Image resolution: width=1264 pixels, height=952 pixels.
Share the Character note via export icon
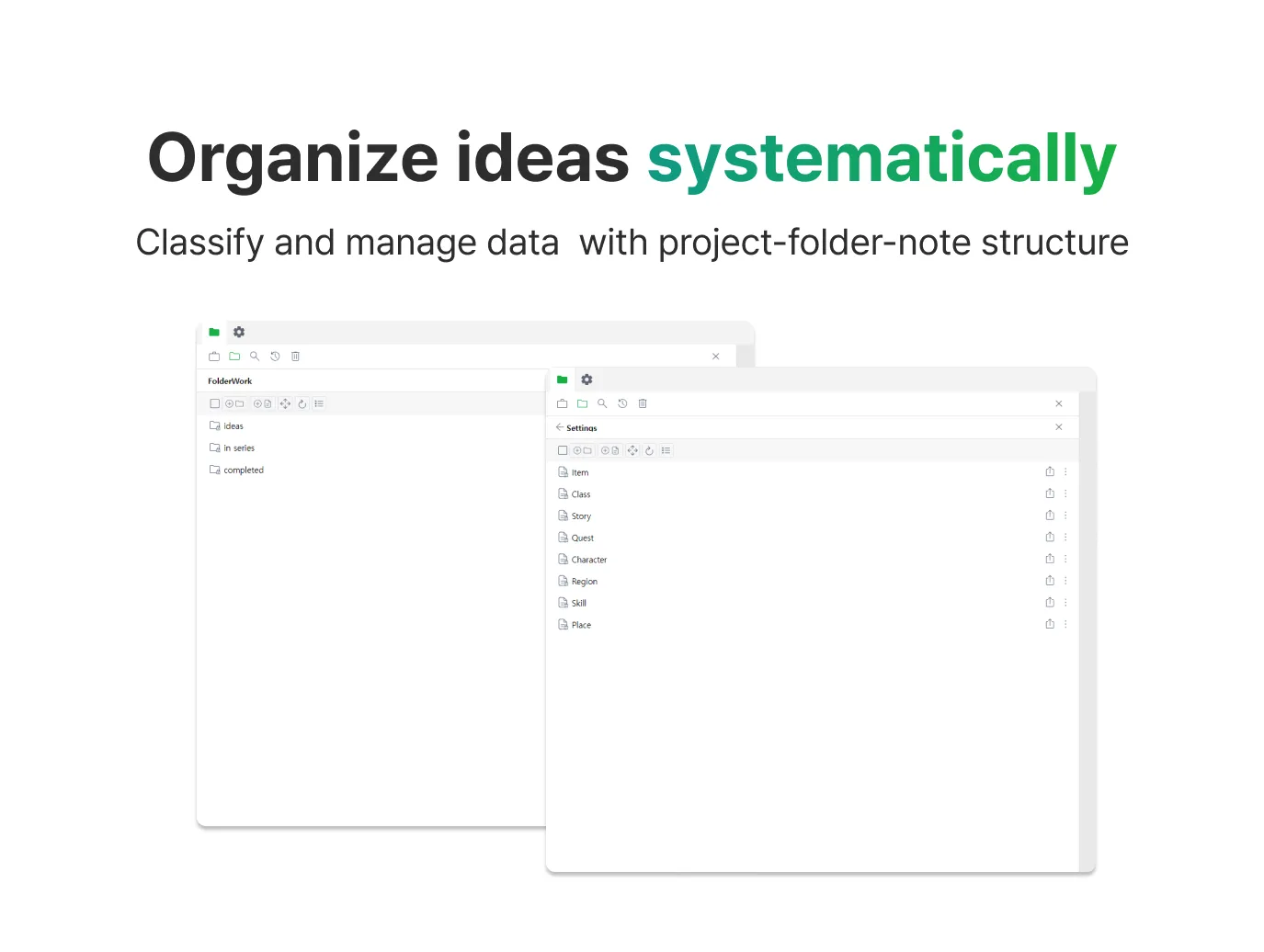coord(1050,559)
